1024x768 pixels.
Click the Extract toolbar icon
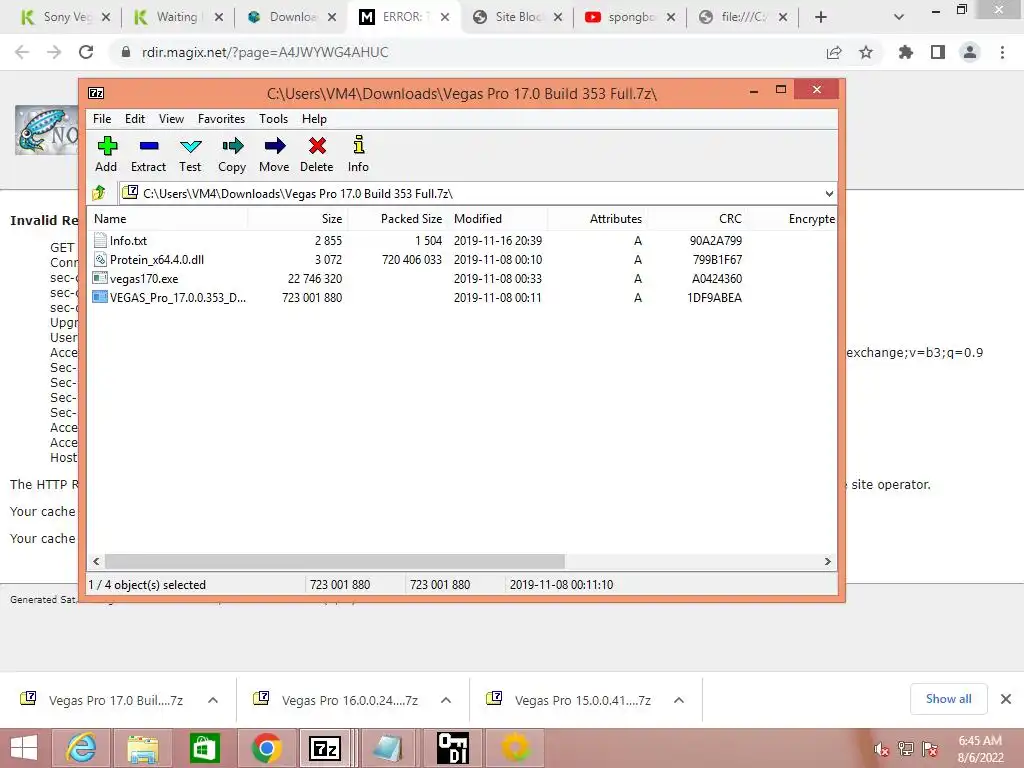pos(149,146)
